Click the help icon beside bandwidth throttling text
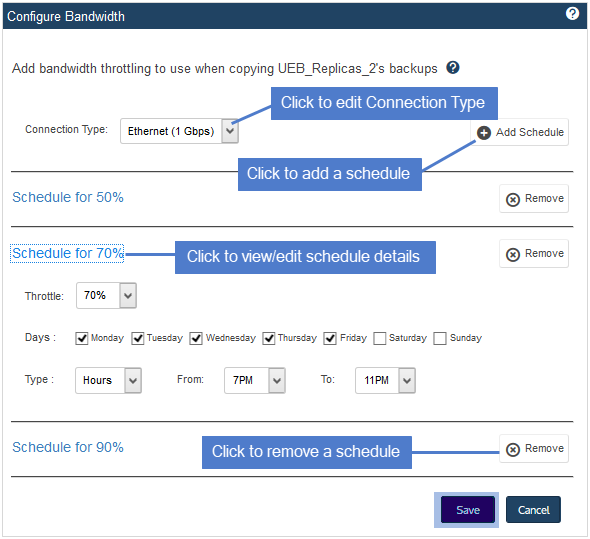This screenshot has width=590, height=539. (x=453, y=68)
